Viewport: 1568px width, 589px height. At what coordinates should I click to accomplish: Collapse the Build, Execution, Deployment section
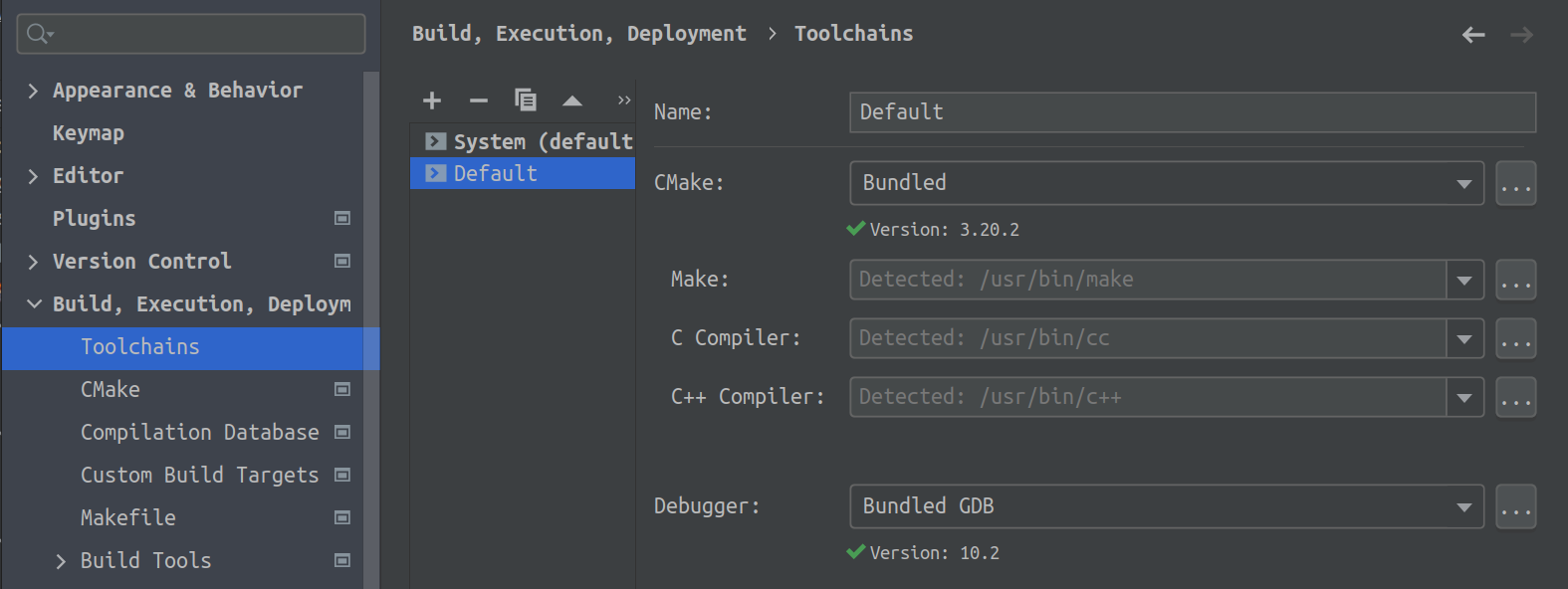pyautogui.click(x=33, y=303)
